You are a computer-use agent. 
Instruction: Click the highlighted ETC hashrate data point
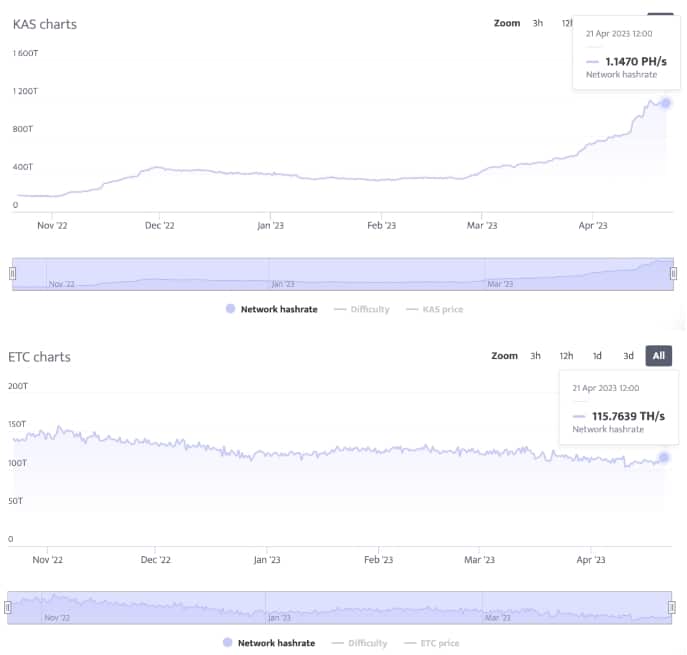point(664,458)
